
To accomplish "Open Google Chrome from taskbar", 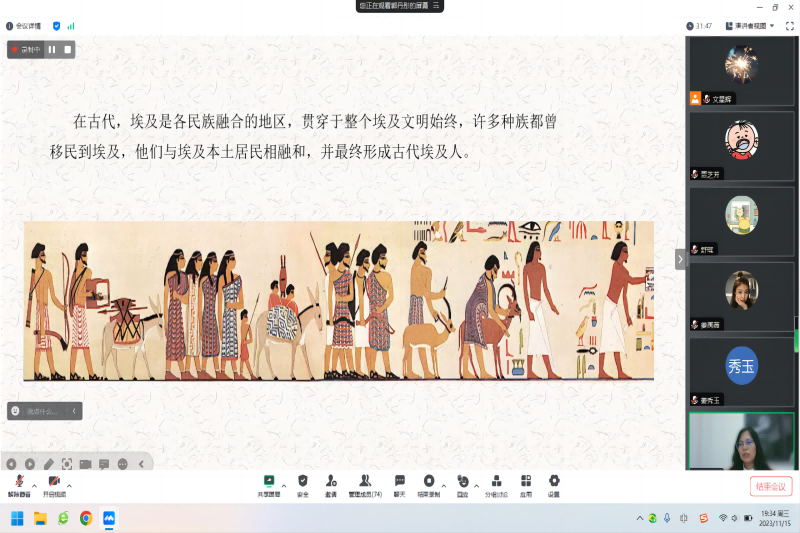I will 86,519.
